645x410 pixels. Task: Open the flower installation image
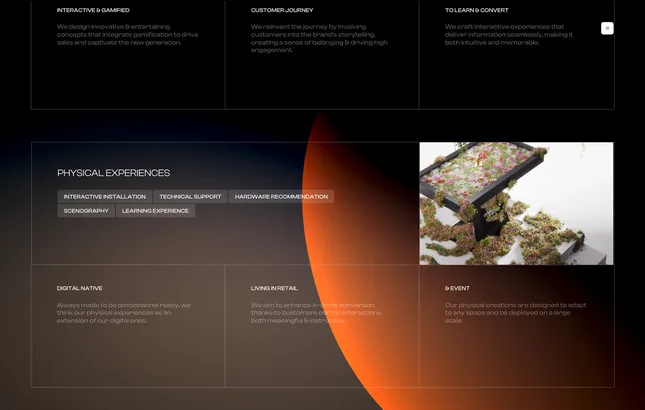[516, 204]
